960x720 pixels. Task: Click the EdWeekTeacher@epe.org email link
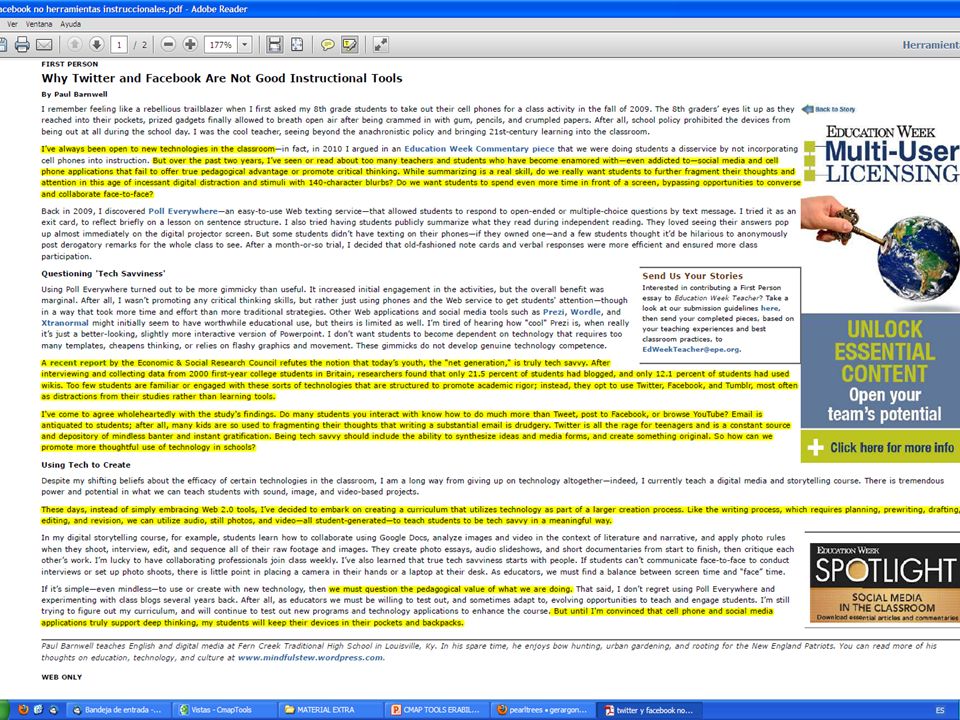coord(691,350)
